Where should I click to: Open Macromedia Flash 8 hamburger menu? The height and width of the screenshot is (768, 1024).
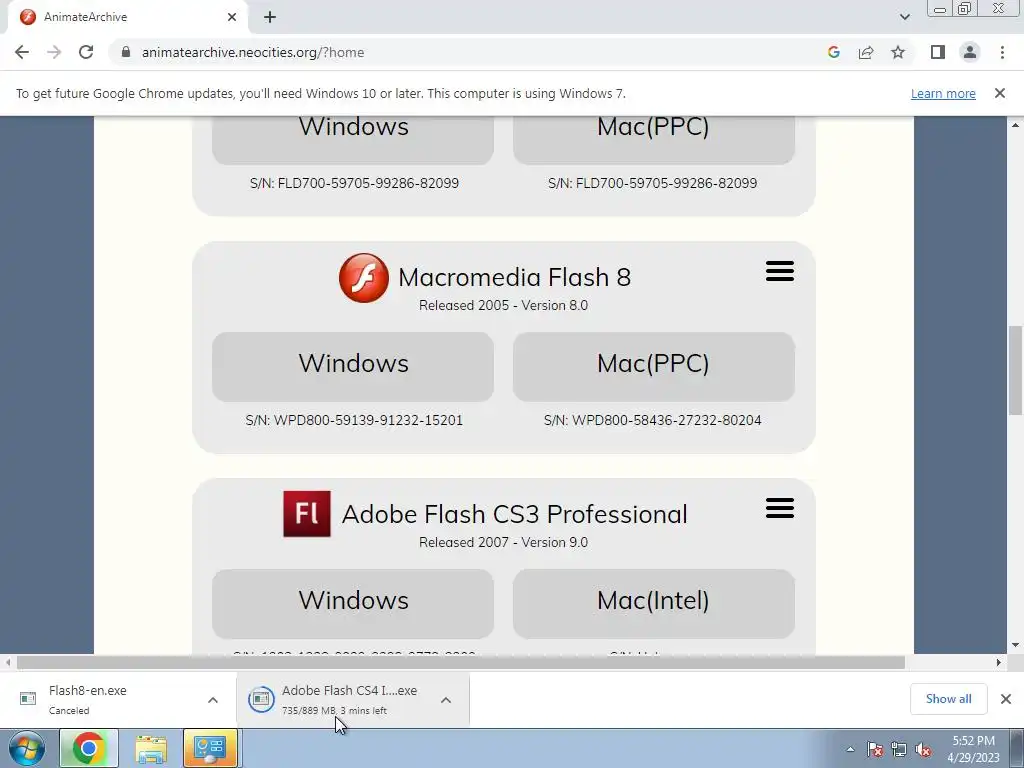pos(780,271)
